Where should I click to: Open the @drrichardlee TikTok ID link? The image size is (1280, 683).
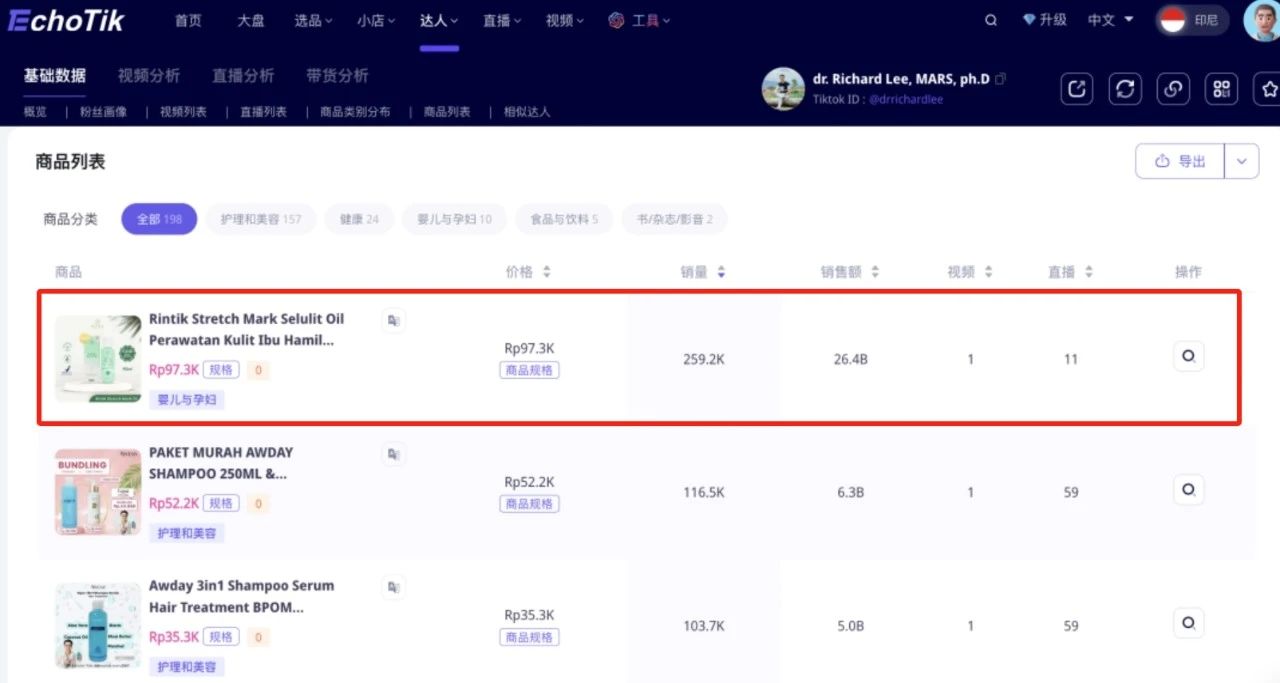click(x=905, y=99)
